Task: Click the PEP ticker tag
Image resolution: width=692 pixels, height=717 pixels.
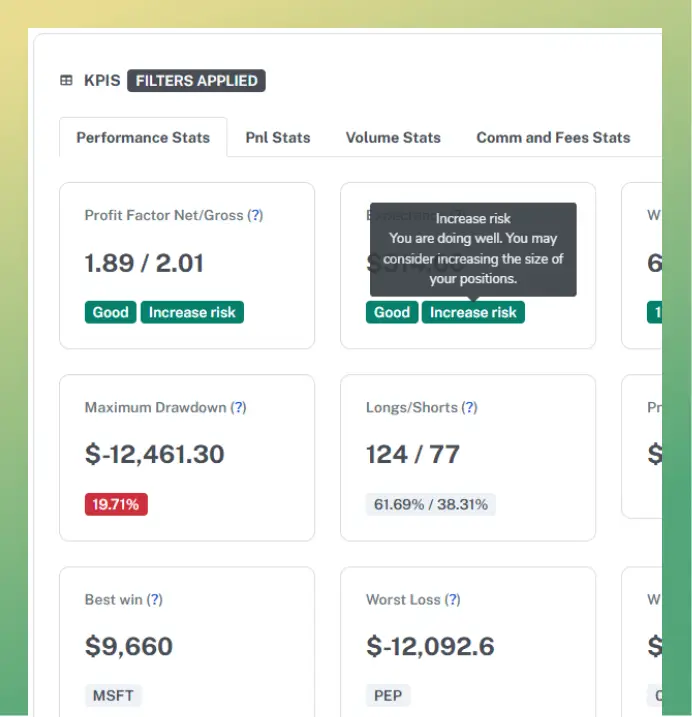Action: pos(388,695)
